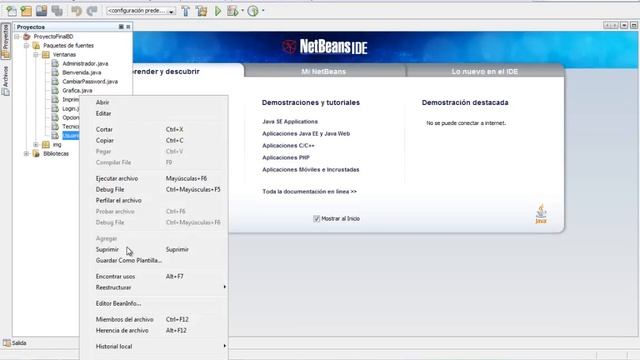The width and height of the screenshot is (640, 360).
Task: Open Aplicaciones Móviles e Incrustadas link
Action: (x=311, y=169)
